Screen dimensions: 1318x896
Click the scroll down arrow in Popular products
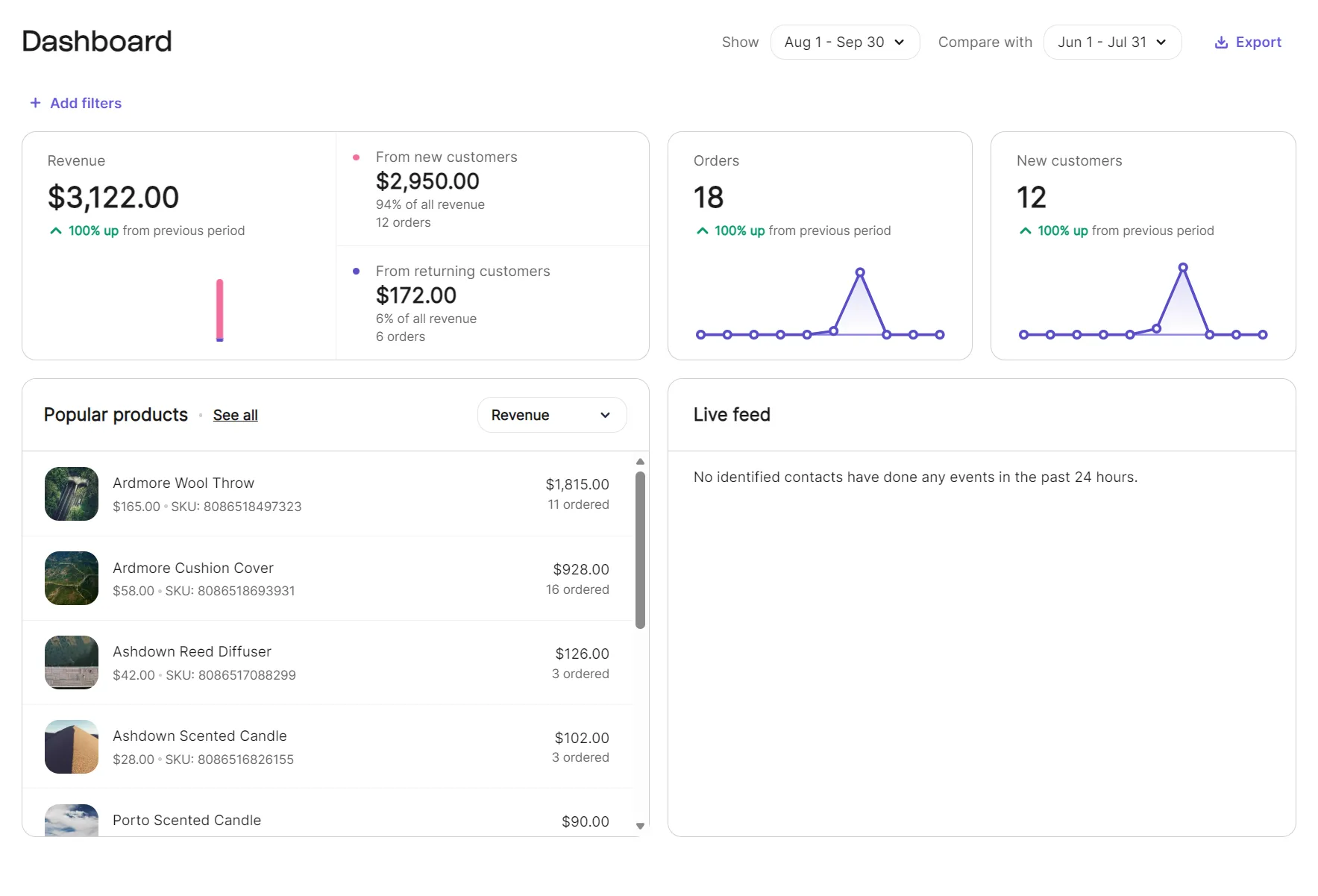[640, 826]
